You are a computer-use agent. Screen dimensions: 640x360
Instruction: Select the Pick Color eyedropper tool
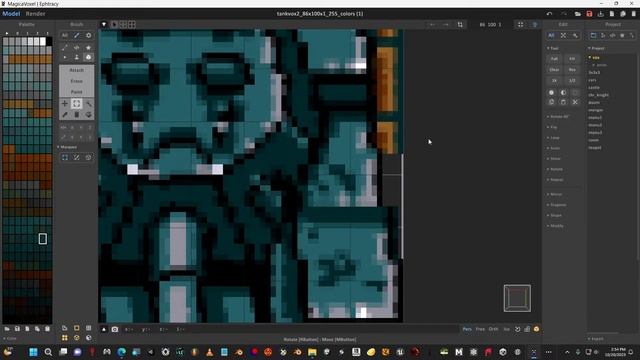(64, 115)
